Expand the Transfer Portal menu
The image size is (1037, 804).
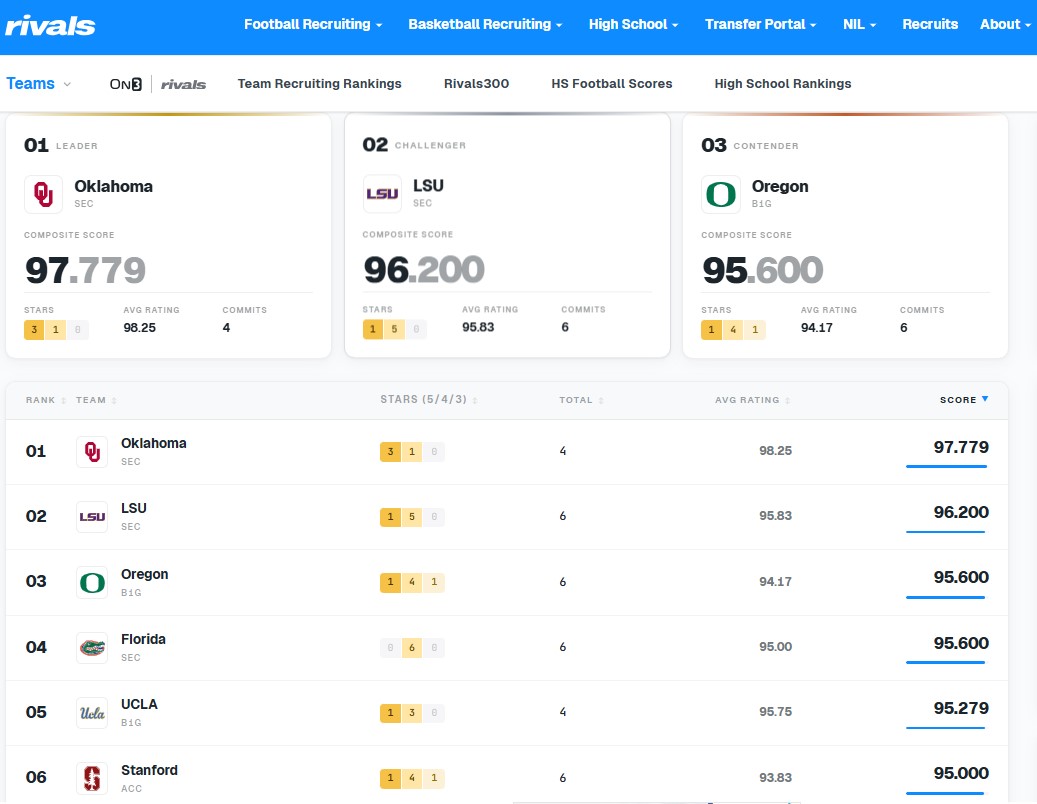click(x=761, y=24)
